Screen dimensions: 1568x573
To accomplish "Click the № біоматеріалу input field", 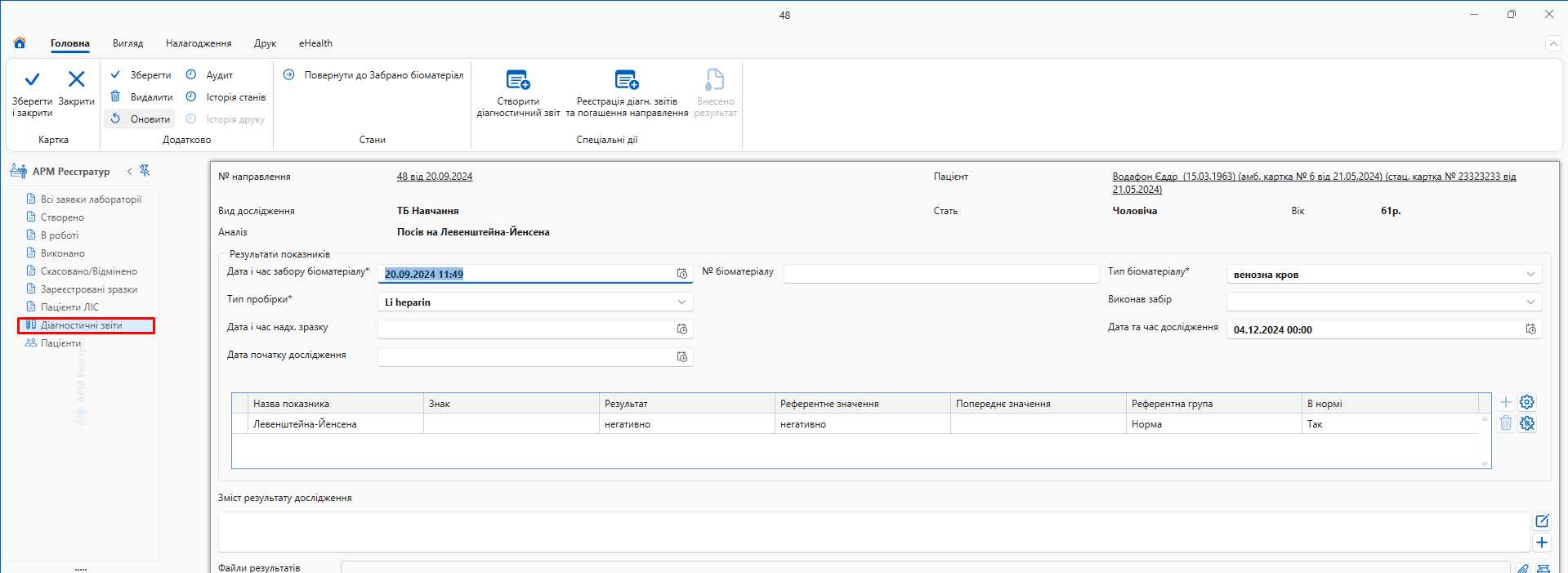I will [x=940, y=274].
